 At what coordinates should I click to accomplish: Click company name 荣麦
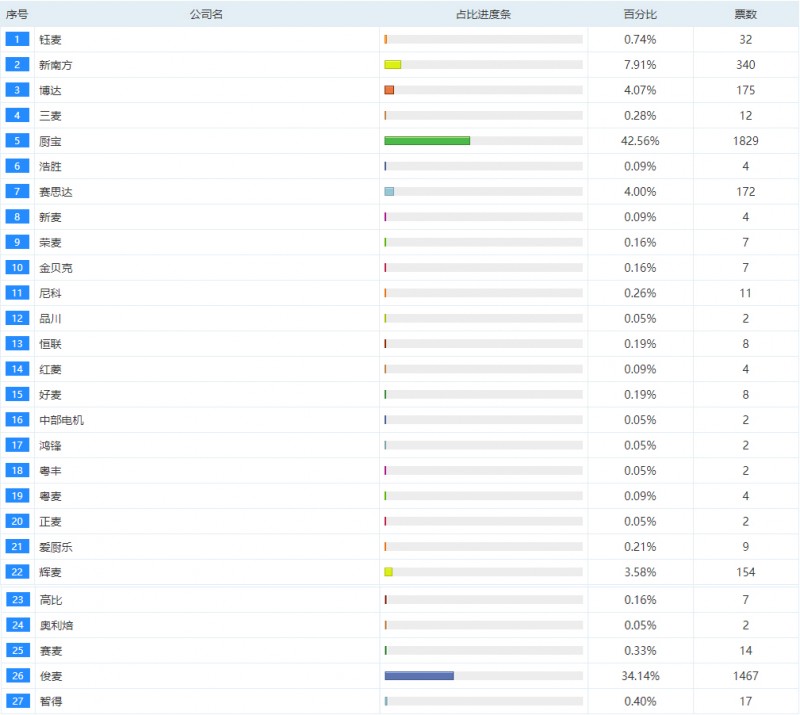[50, 242]
